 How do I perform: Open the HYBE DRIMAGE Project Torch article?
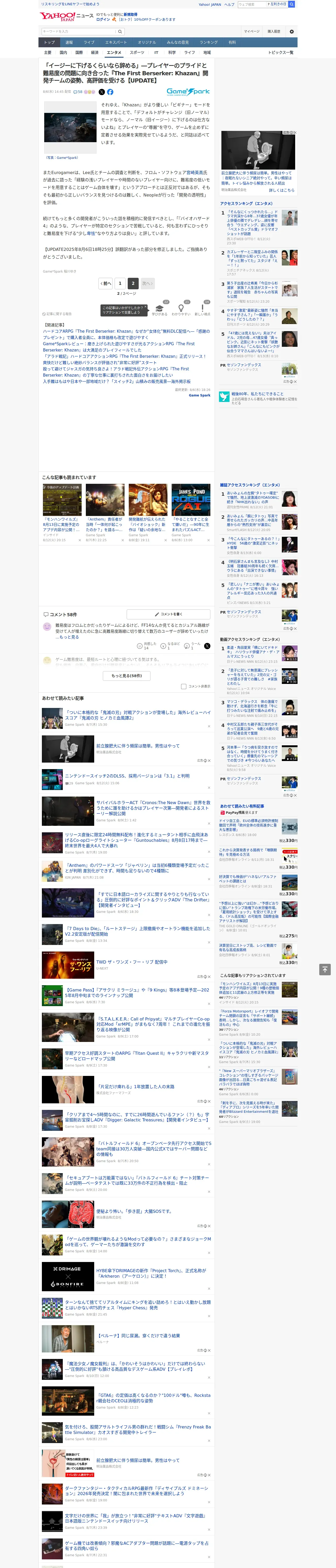(152, 1273)
